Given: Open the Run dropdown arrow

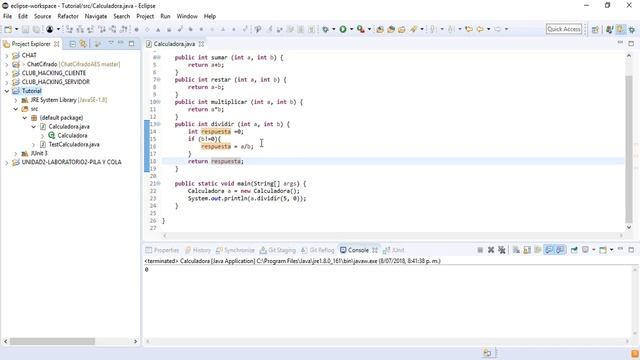Looking at the screenshot, I should (x=351, y=29).
